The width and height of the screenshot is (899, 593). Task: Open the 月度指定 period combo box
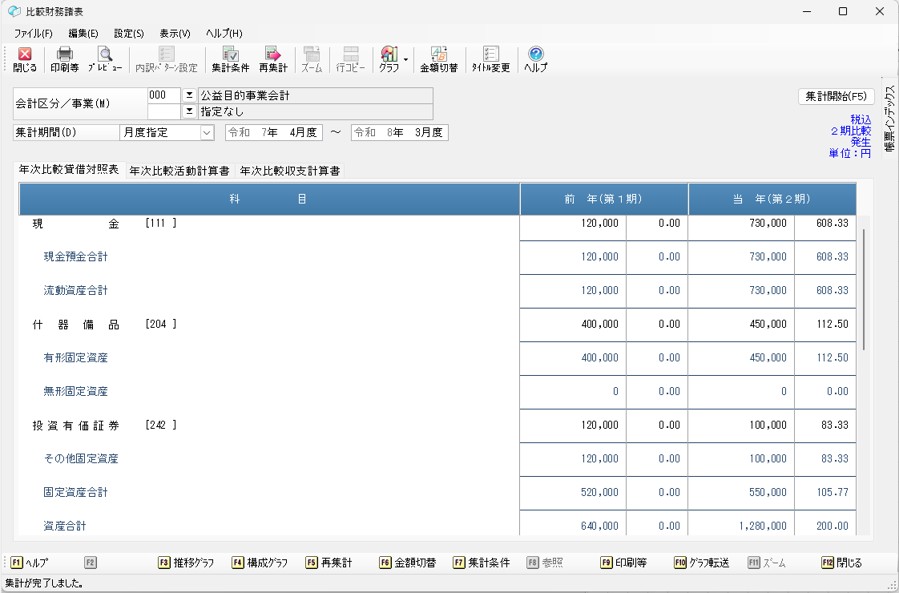point(207,132)
